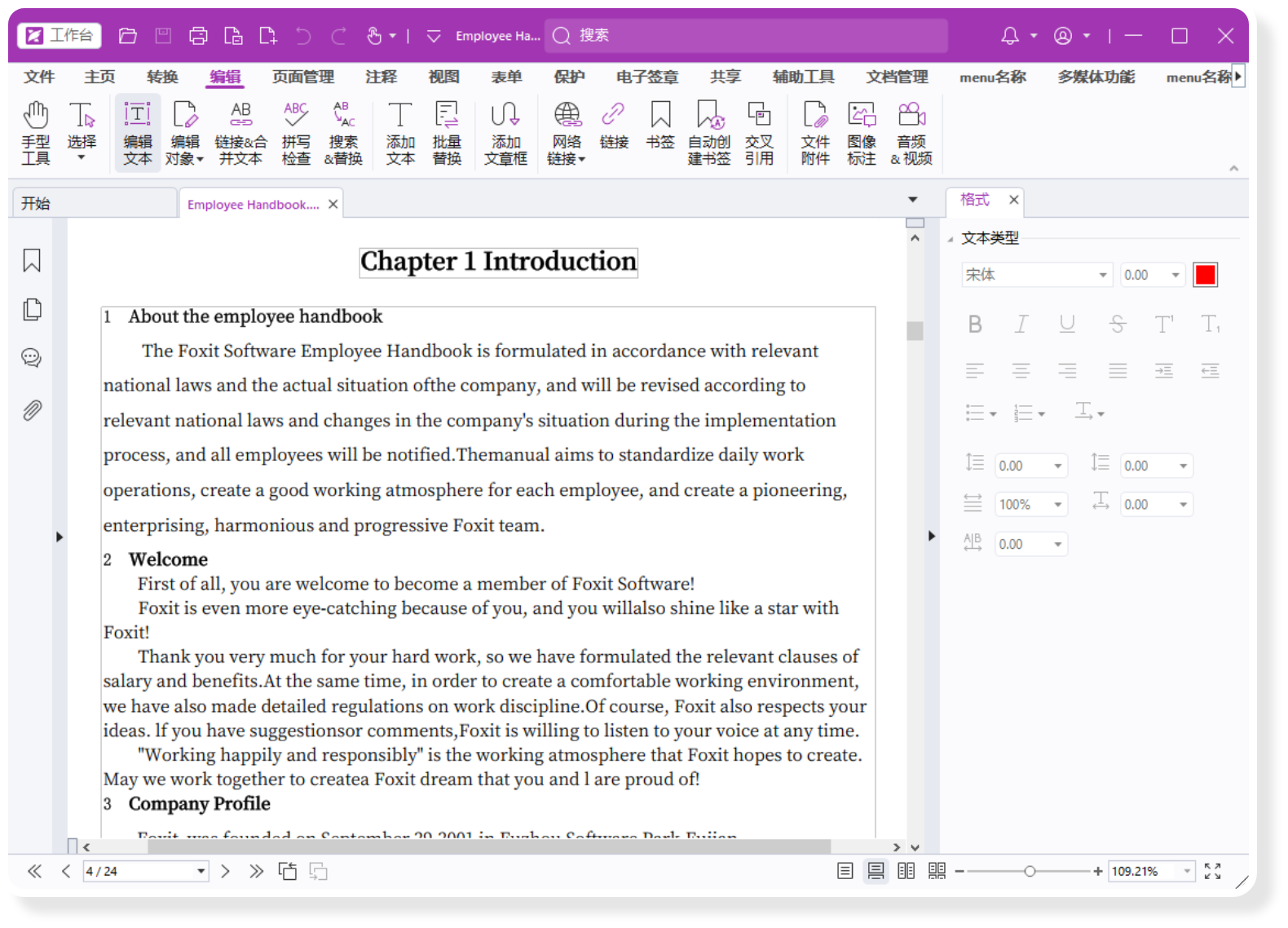The width and height of the screenshot is (1288, 928).
Task: Center align text in format panel
Action: [x=1021, y=371]
